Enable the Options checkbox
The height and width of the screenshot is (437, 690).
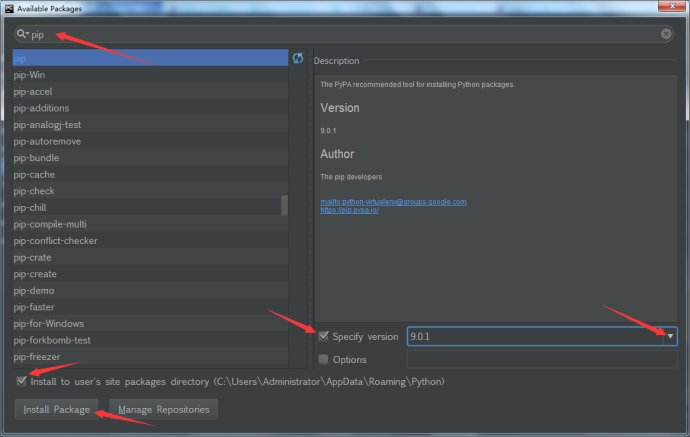pos(323,360)
